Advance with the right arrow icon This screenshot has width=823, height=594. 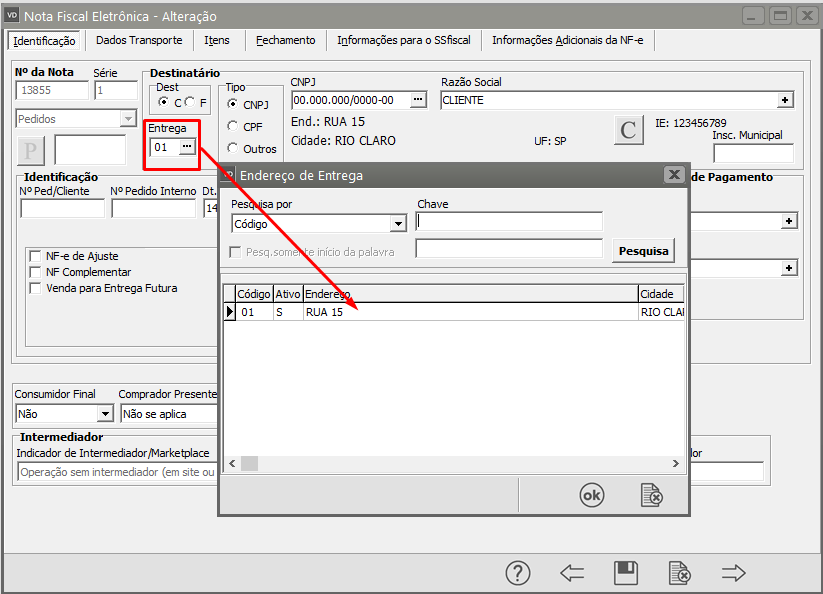(734, 573)
